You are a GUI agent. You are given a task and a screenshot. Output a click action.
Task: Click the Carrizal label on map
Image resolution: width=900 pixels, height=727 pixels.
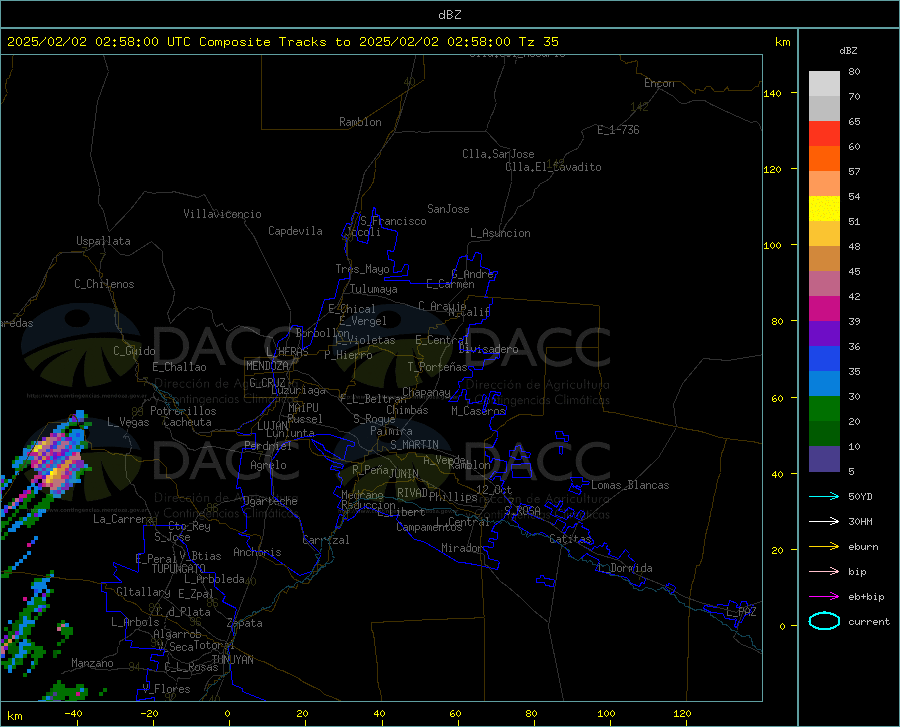pos(326,540)
